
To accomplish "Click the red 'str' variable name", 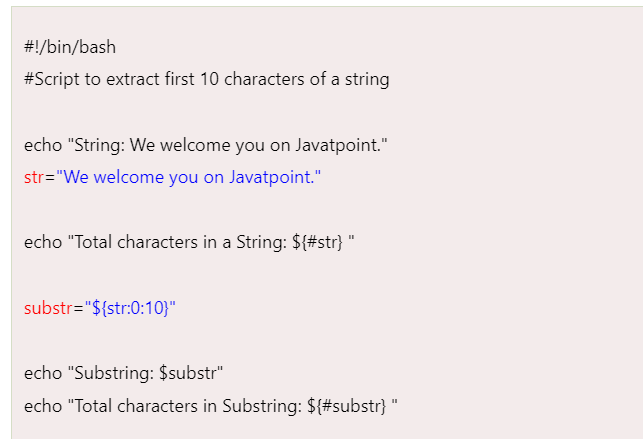I will [34, 177].
